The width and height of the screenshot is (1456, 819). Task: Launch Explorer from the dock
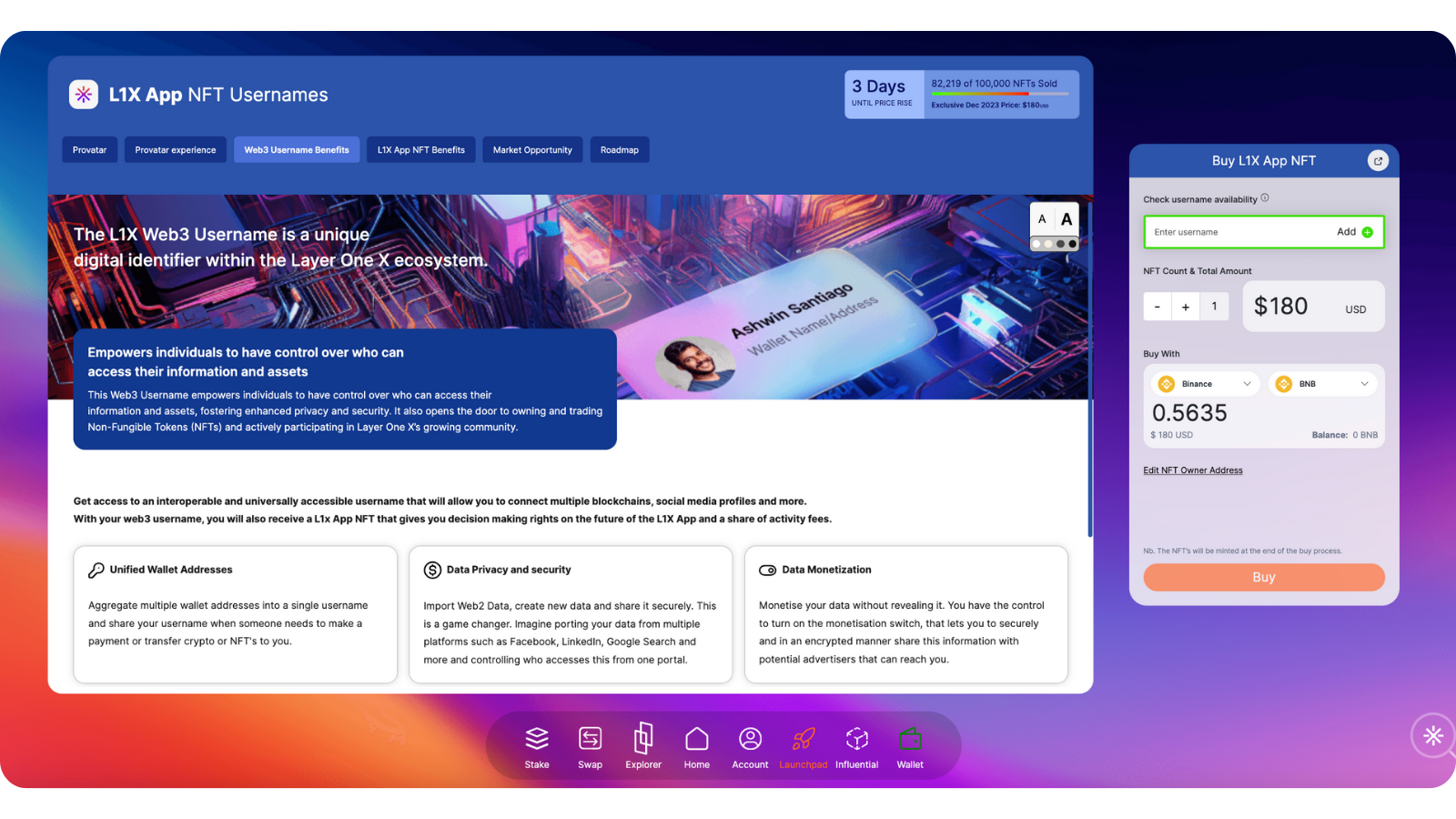(x=643, y=747)
